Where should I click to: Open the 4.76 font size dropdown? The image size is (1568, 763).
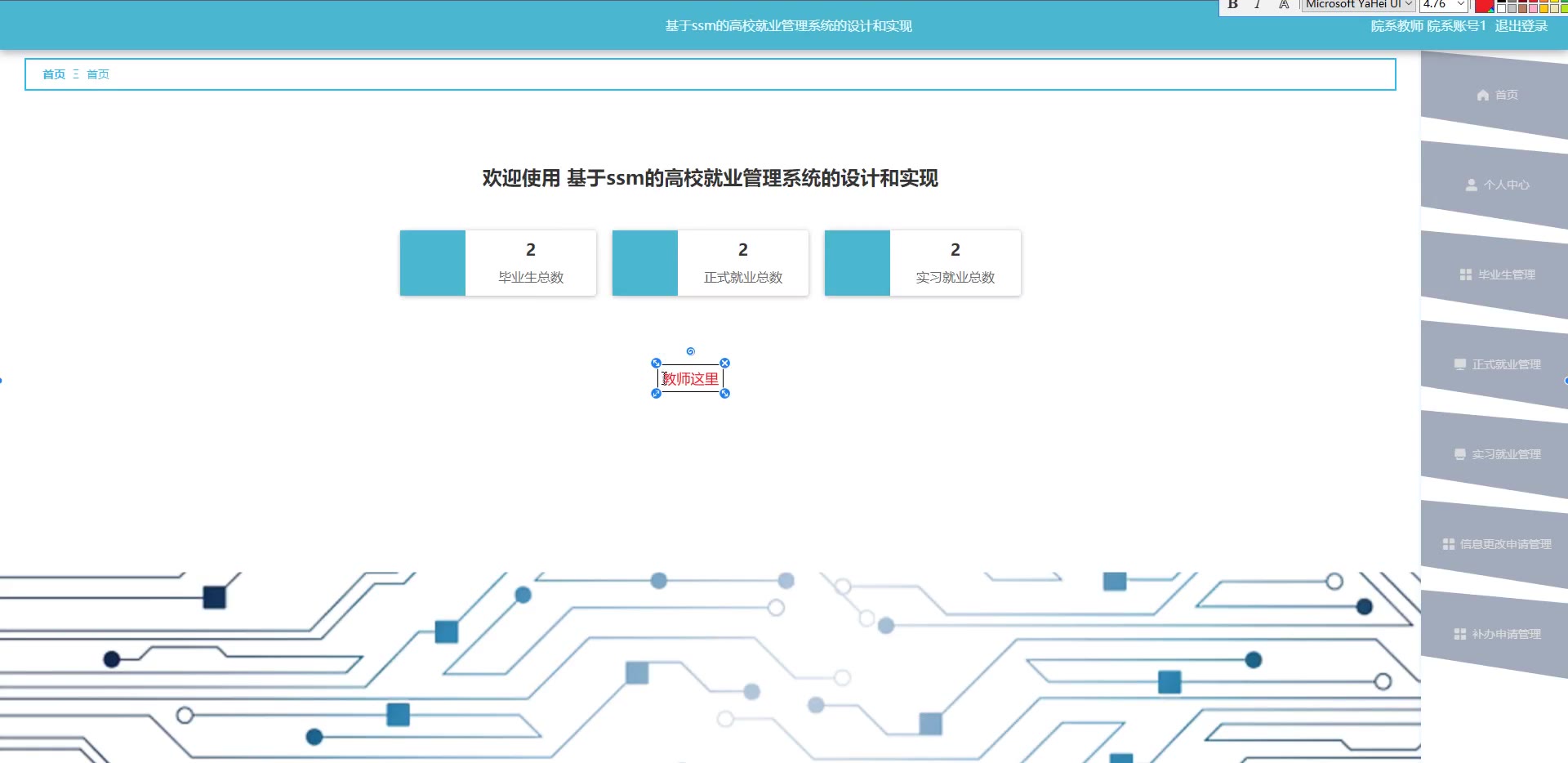[1443, 5]
